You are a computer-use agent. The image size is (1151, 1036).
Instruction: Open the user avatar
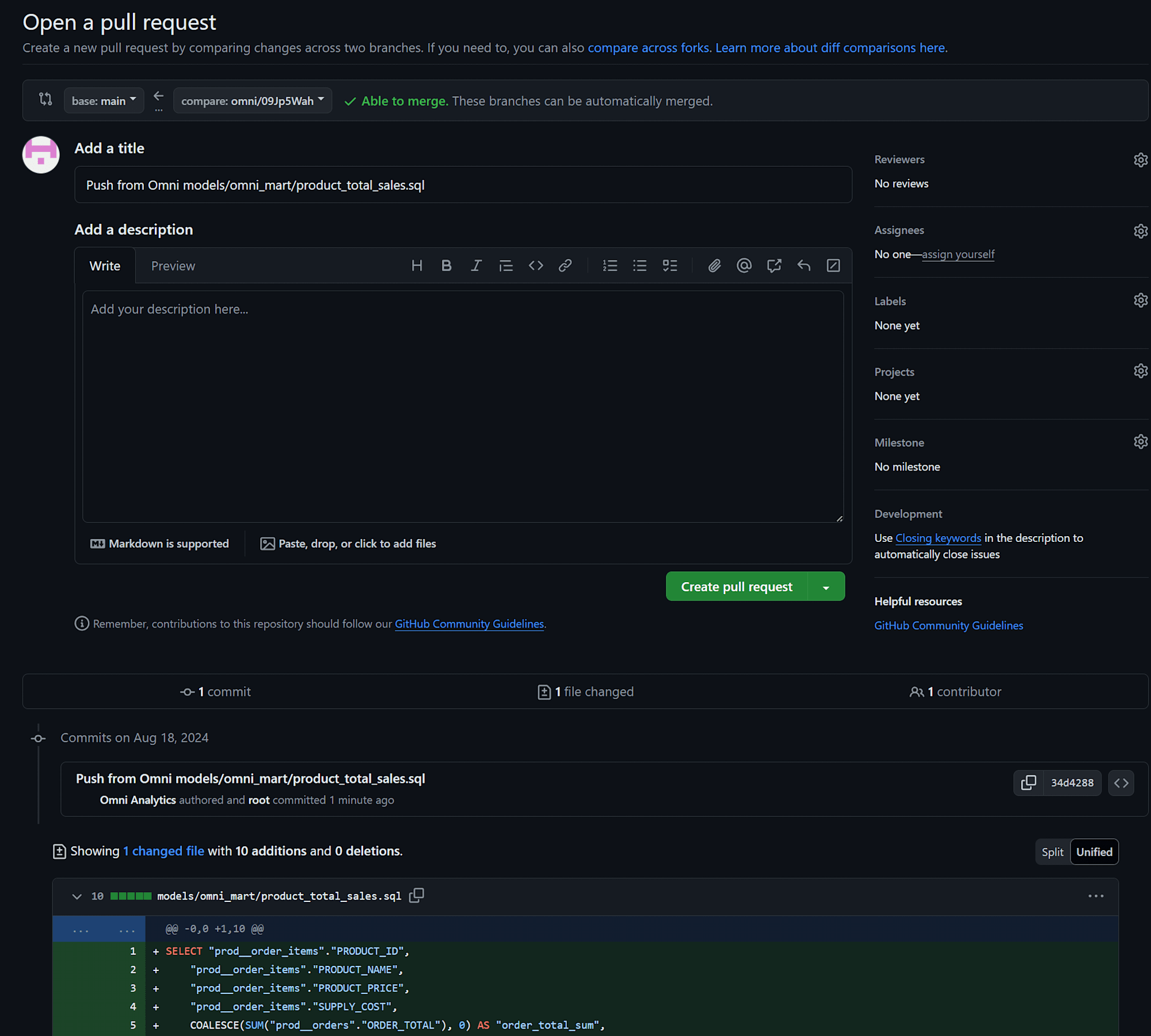pyautogui.click(x=41, y=154)
